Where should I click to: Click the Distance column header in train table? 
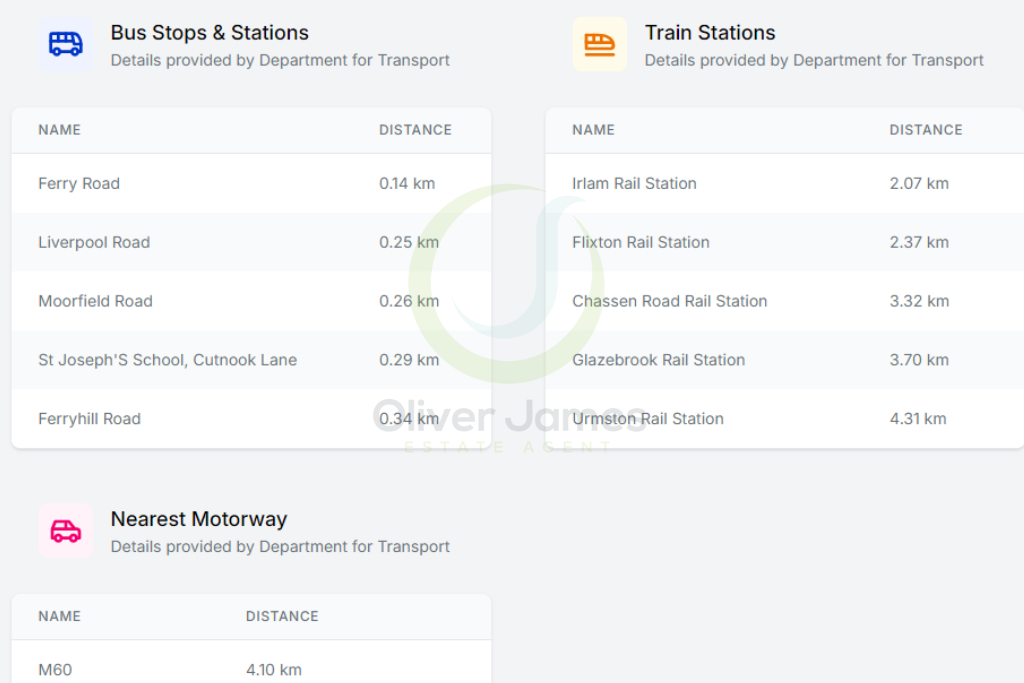click(925, 130)
